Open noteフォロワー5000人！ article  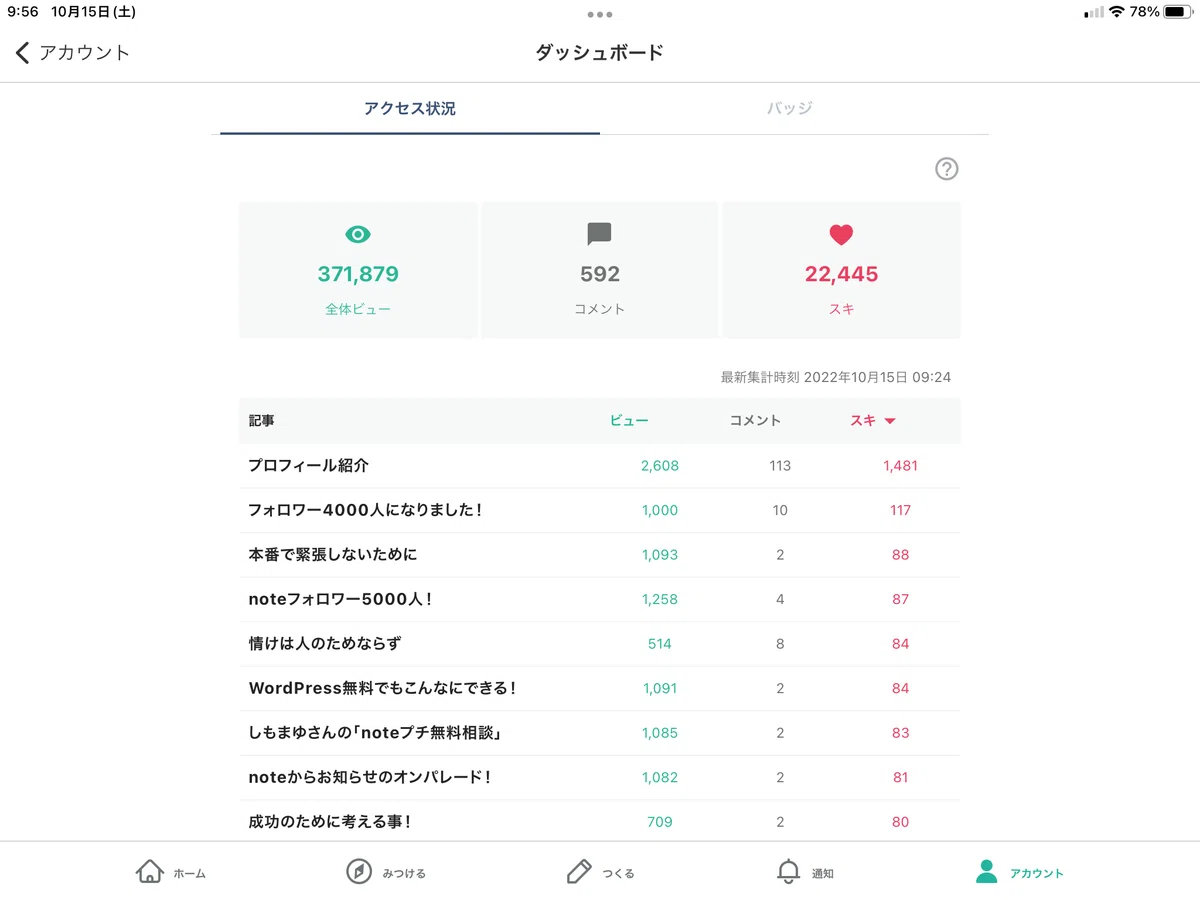click(340, 599)
